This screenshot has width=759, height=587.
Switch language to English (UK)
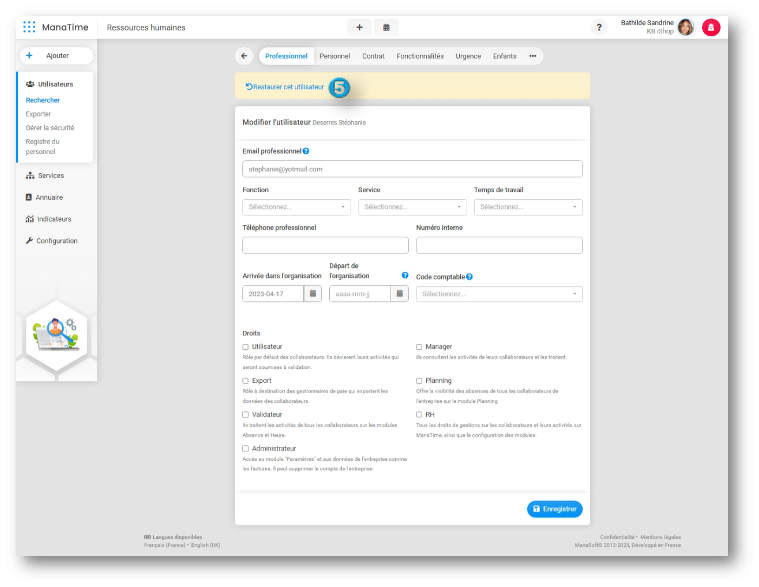(206, 545)
